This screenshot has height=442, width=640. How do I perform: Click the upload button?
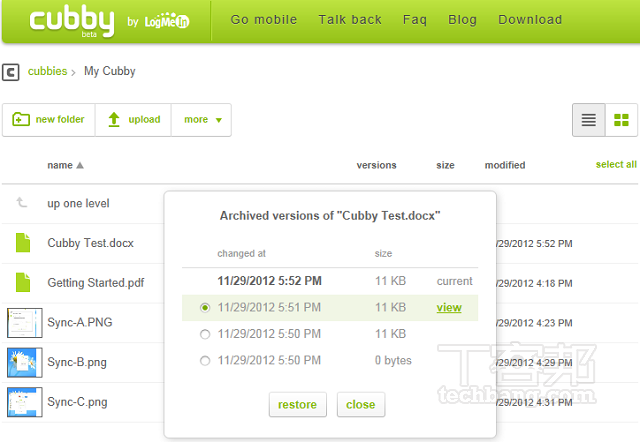[133, 120]
